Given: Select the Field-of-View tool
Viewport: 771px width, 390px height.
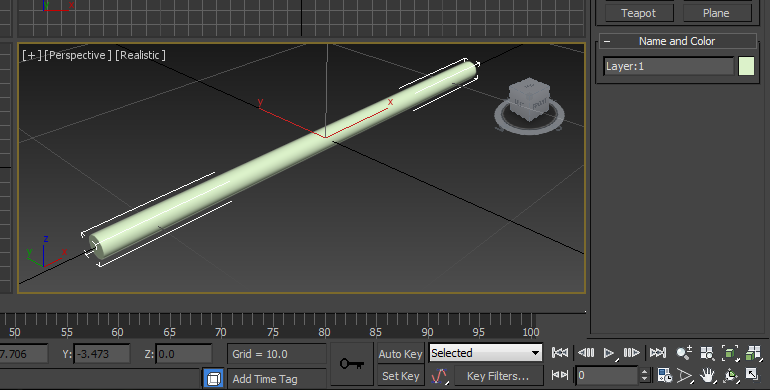Looking at the screenshot, I should pyautogui.click(x=684, y=376).
